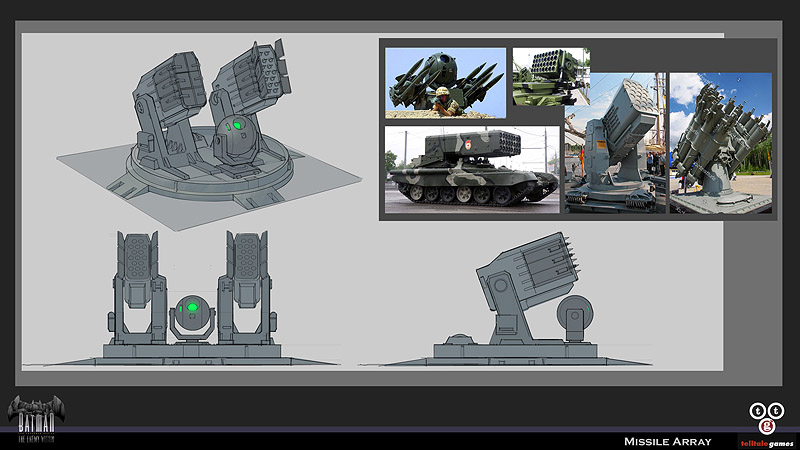This screenshot has height=450, width=800.
Task: Click the 'Missile Array' title text
Action: [667, 442]
